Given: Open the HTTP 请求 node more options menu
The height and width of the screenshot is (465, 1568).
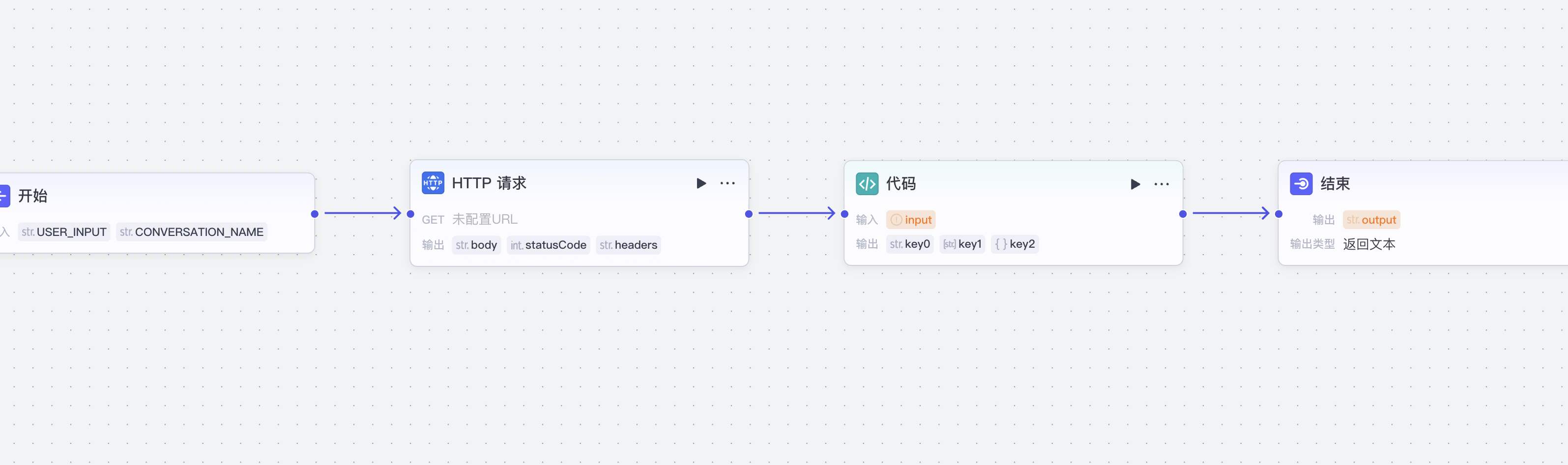Looking at the screenshot, I should [727, 183].
